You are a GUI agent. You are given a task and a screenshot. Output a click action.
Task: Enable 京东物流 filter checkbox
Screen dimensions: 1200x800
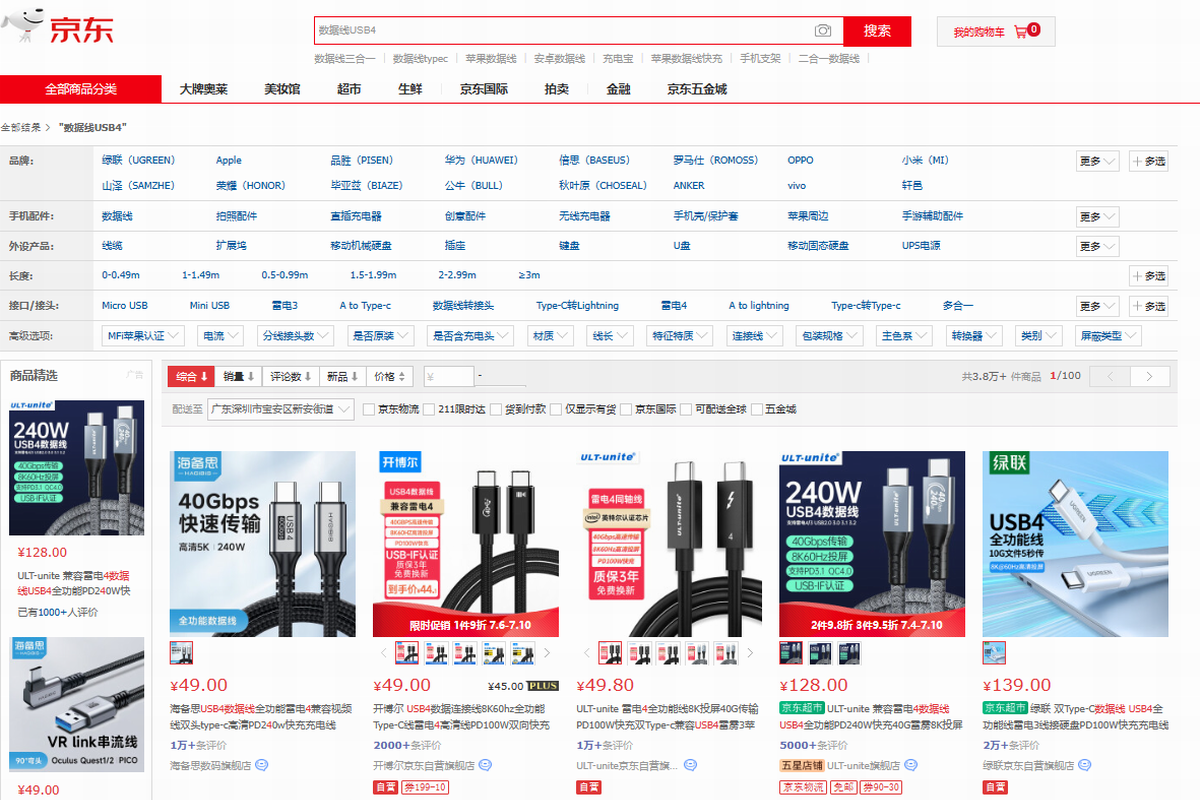coord(368,409)
